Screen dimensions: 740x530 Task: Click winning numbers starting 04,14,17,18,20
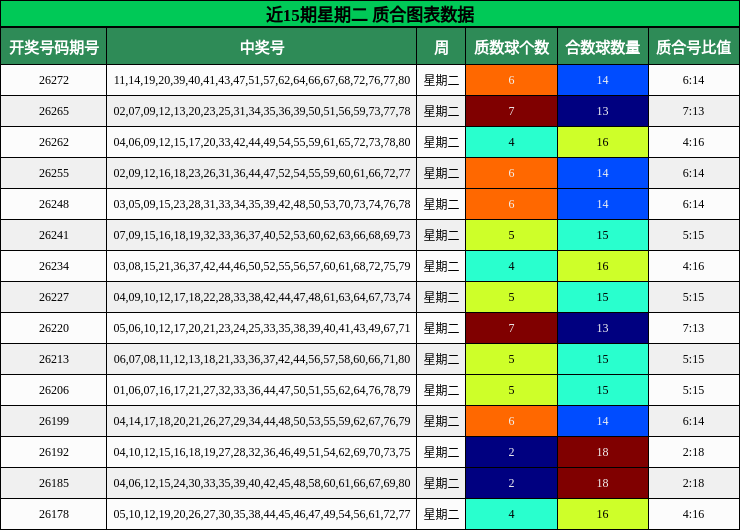pos(262,421)
